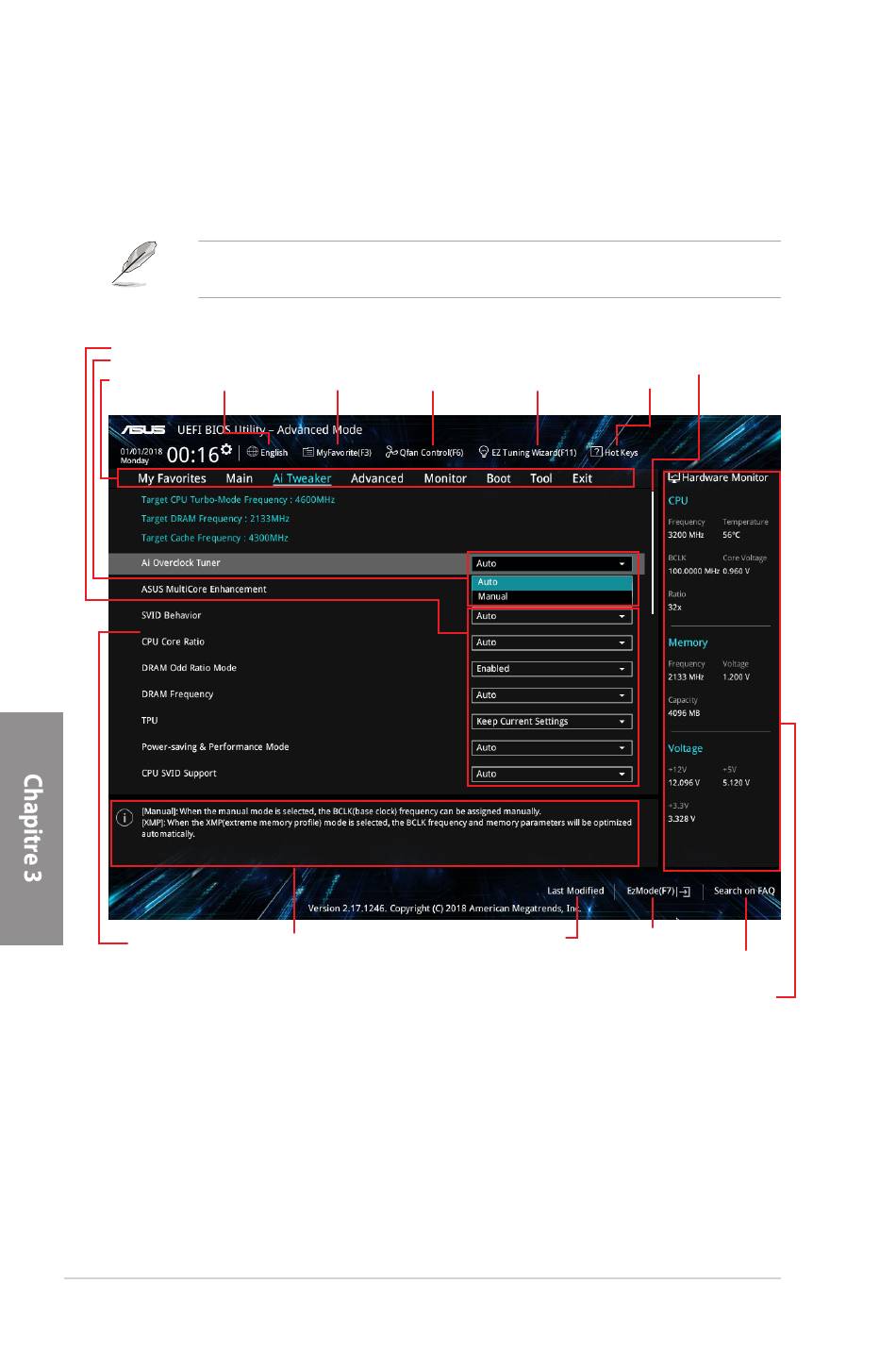The height and width of the screenshot is (1351, 896).
Task: Click Target DRAM Frequency : 2133MHz text
Action: (x=215, y=519)
